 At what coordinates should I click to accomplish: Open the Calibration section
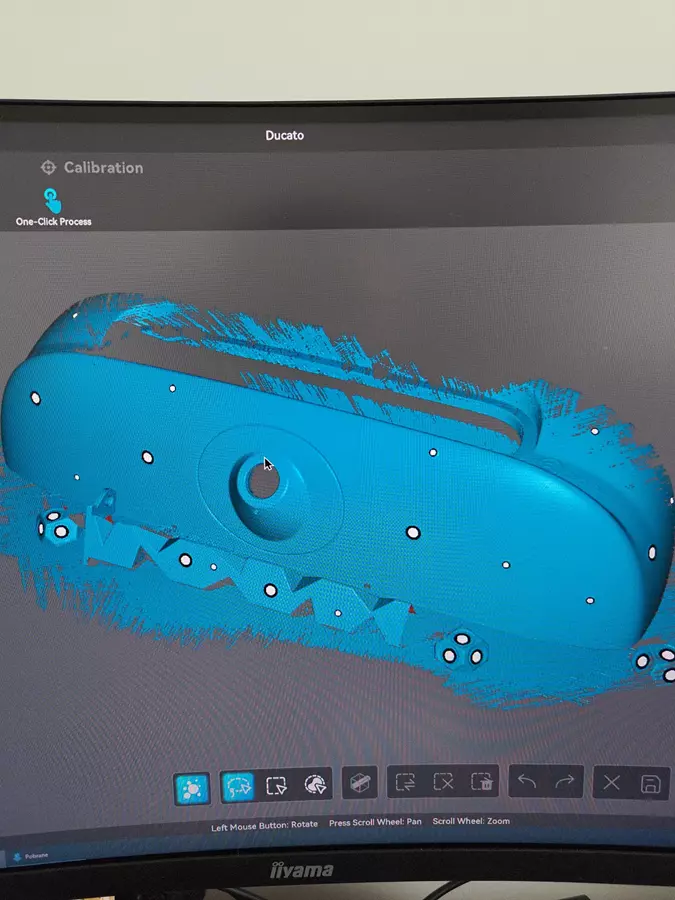pos(92,168)
